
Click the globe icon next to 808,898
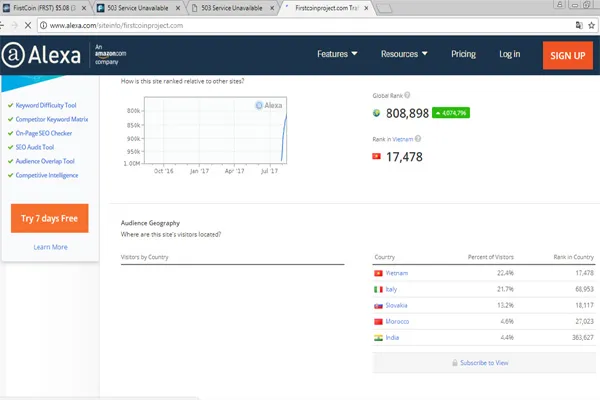pyautogui.click(x=377, y=113)
